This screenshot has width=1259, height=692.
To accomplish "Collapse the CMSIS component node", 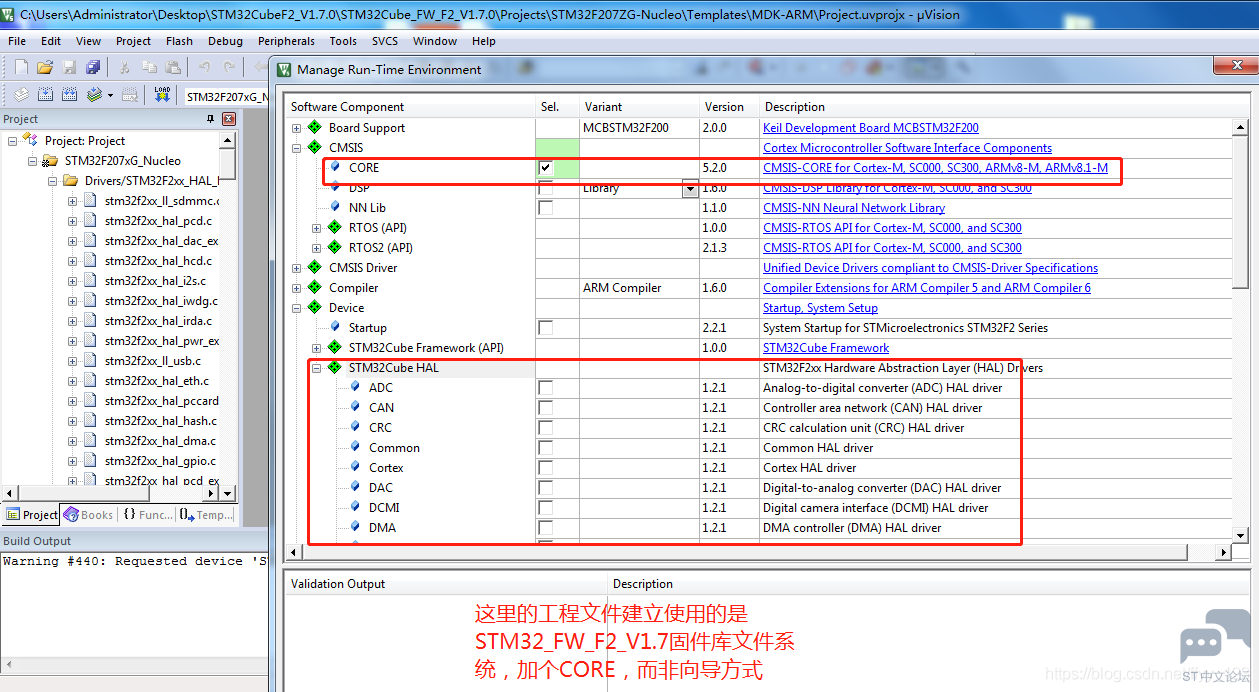I will (296, 148).
